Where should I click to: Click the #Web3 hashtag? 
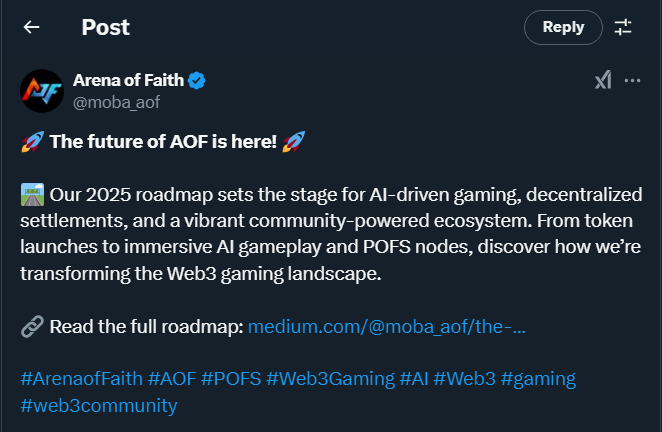468,379
